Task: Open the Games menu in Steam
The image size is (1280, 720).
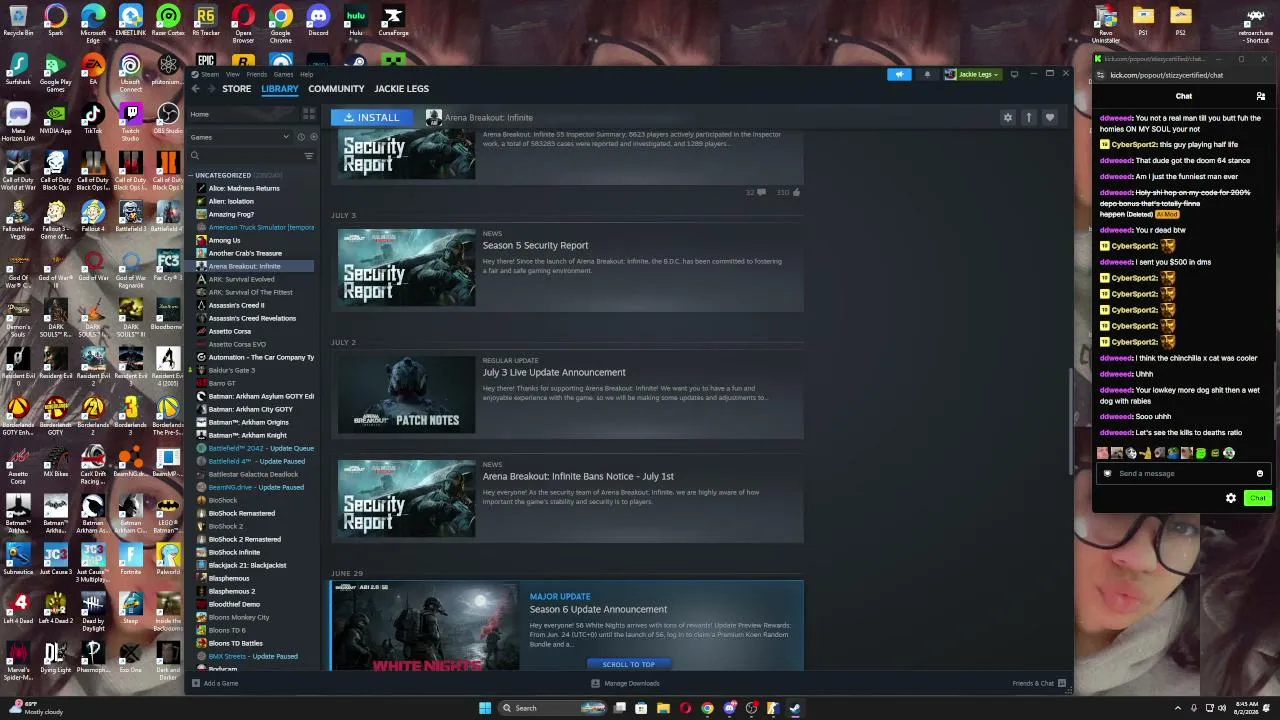Action: point(283,74)
